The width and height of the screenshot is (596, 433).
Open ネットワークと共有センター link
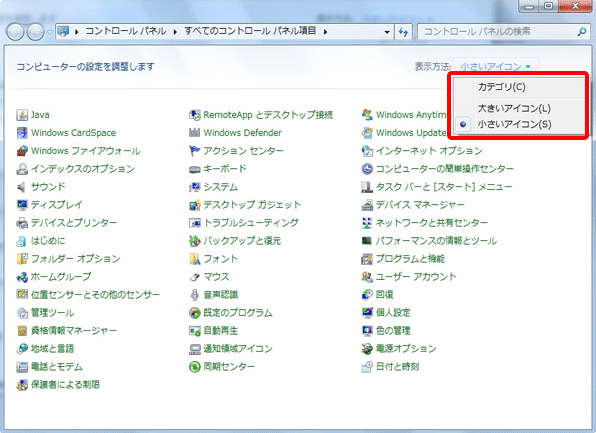[431, 223]
